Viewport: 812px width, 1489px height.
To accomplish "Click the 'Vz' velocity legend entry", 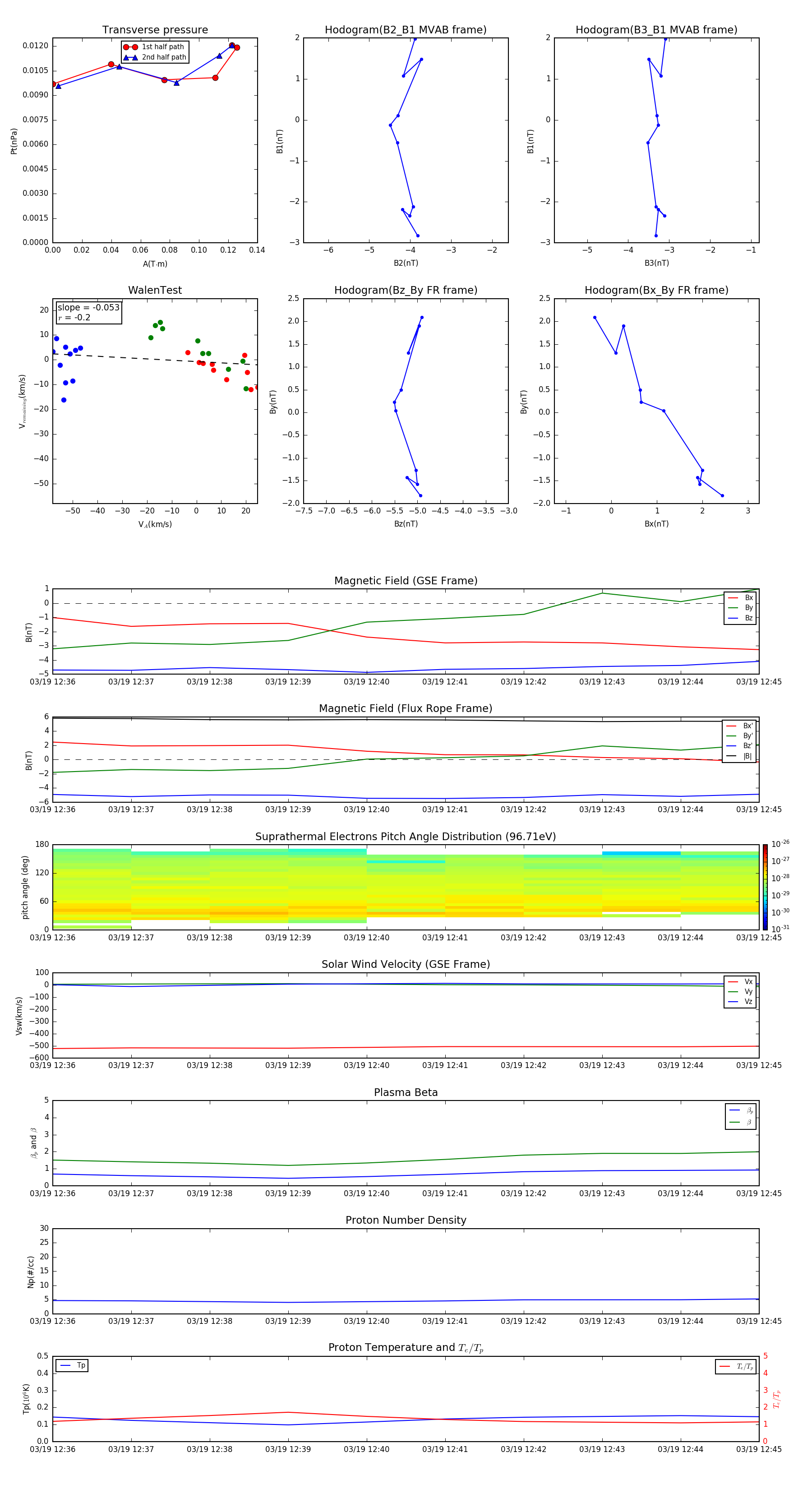I will pyautogui.click(x=740, y=1002).
